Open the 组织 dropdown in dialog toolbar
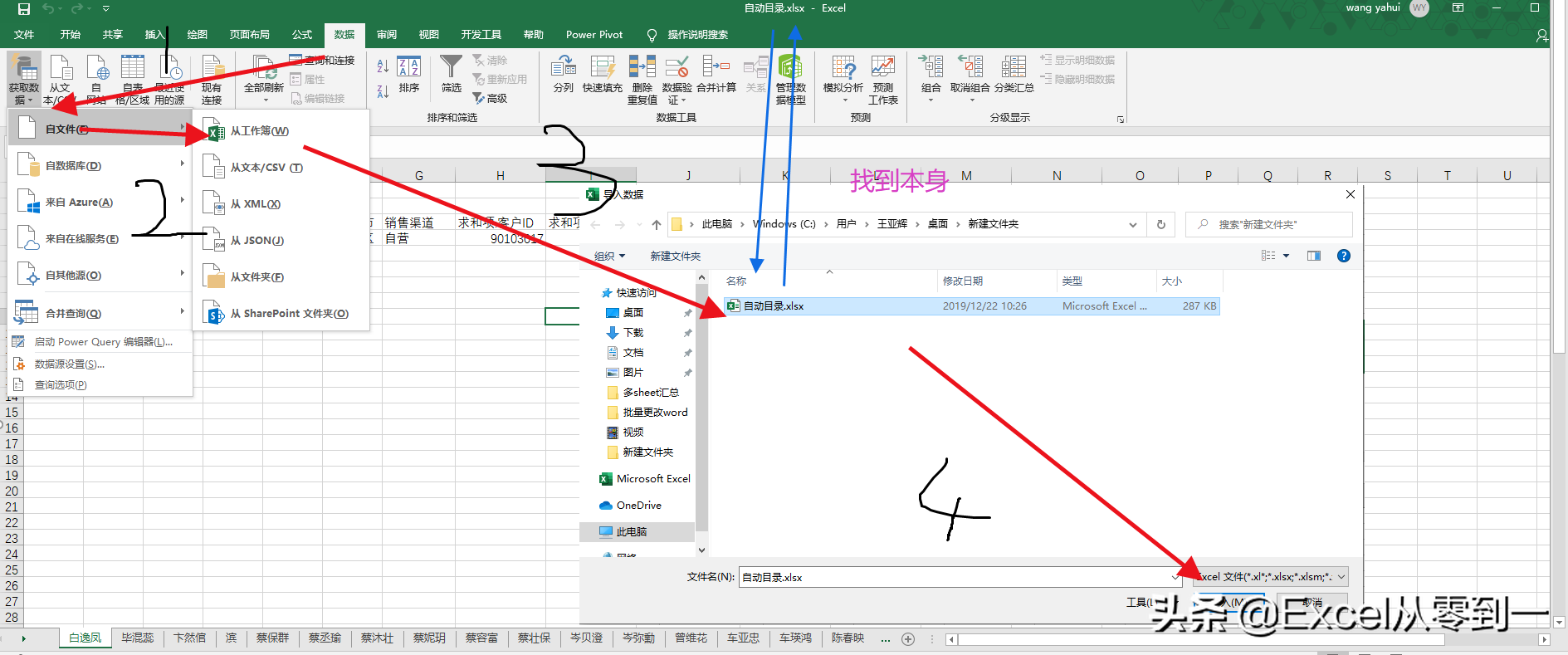The width and height of the screenshot is (1568, 655). [609, 256]
